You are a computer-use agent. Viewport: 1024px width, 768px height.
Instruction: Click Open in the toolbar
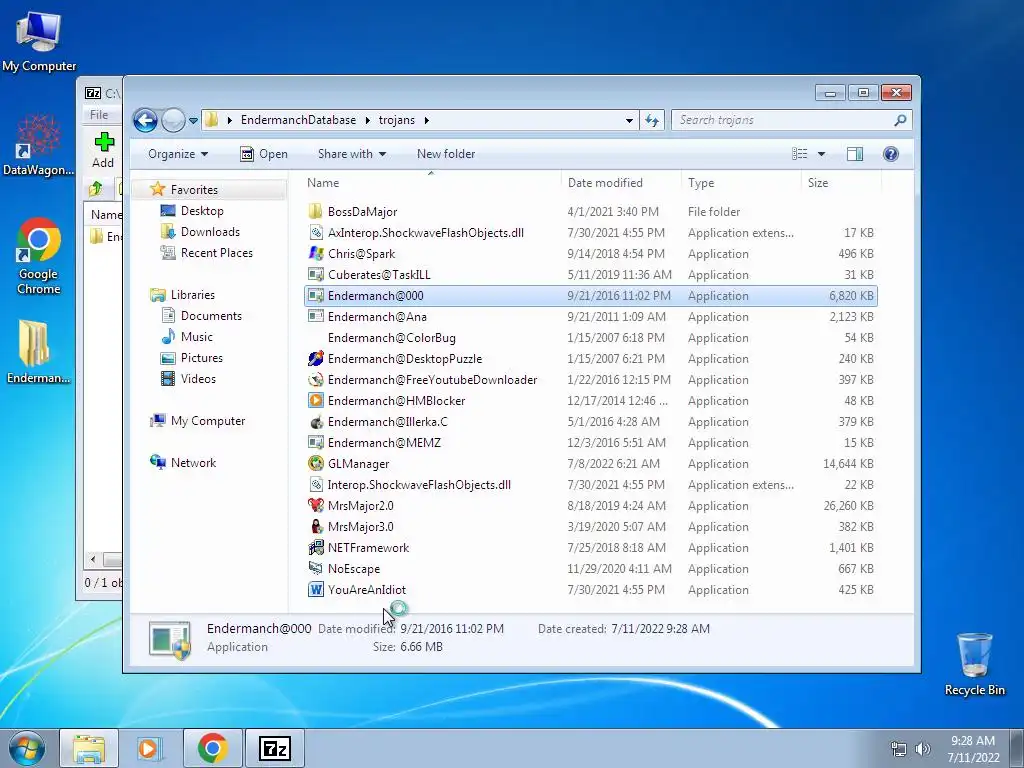[x=264, y=154]
